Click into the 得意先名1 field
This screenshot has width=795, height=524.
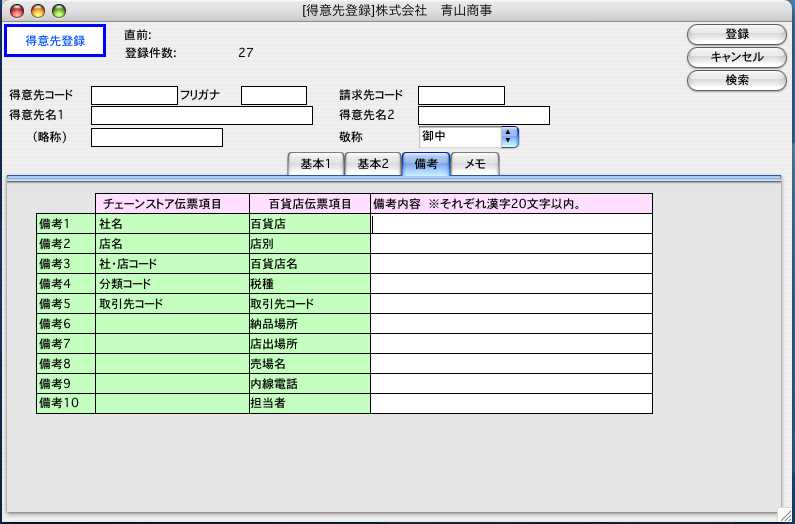pos(201,116)
